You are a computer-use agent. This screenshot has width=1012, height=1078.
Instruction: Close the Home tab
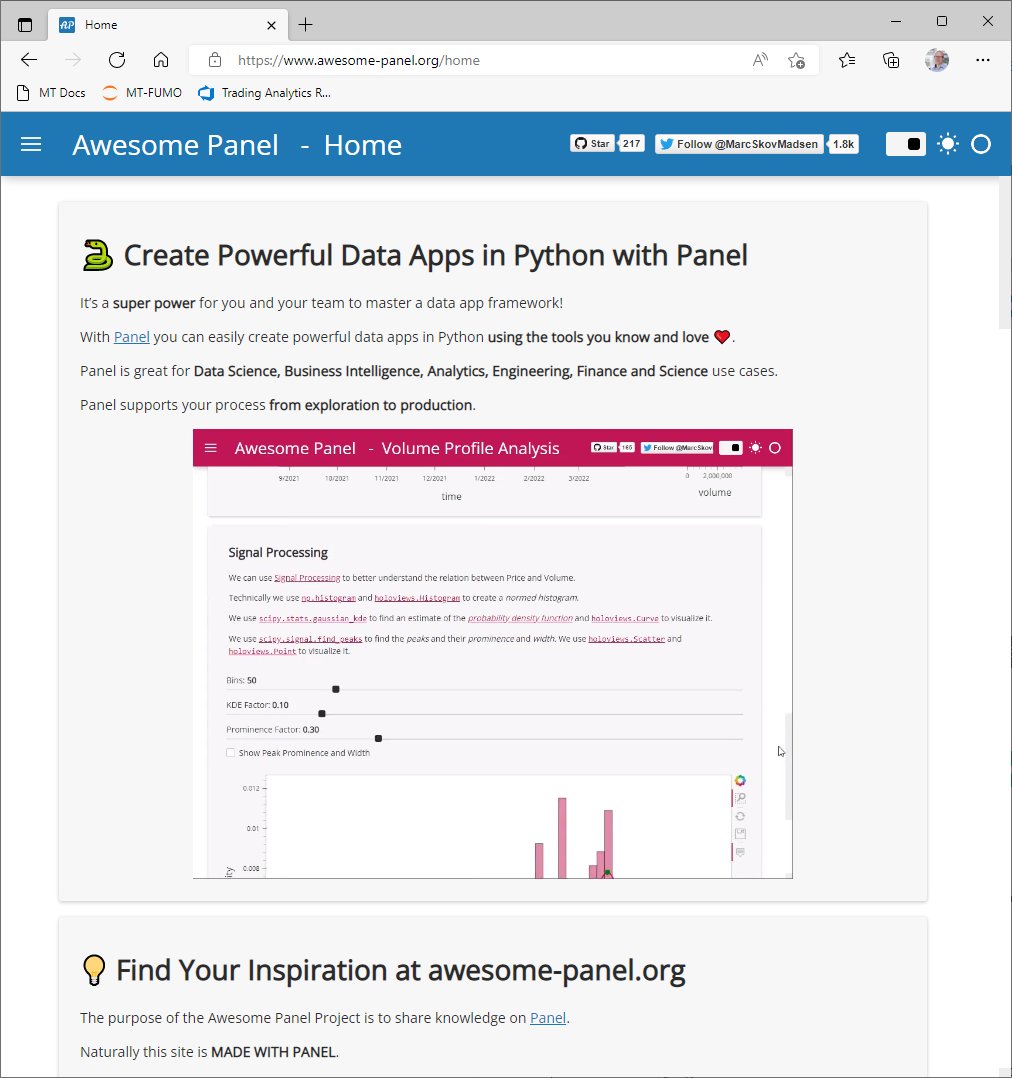coord(271,25)
